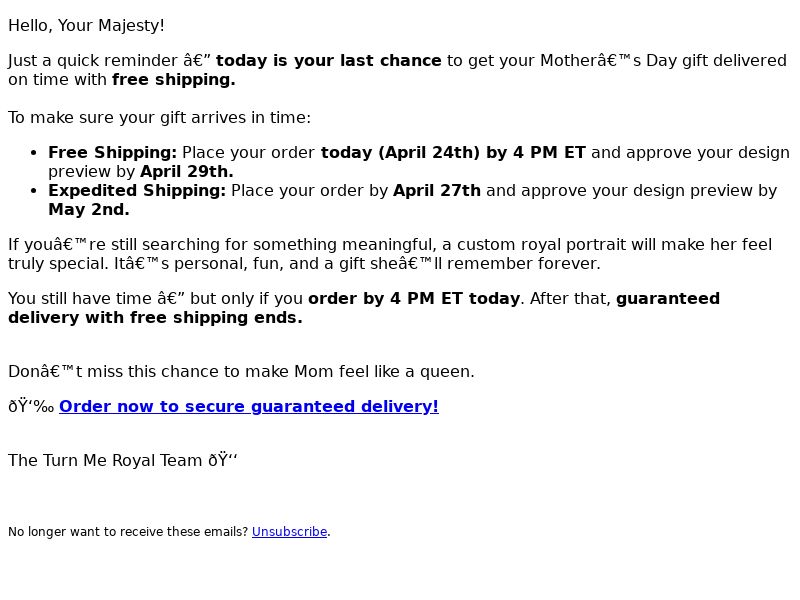Click the bold 'free shipping.' text in first paragraph
Screen dimensions: 800x600
coord(173,80)
